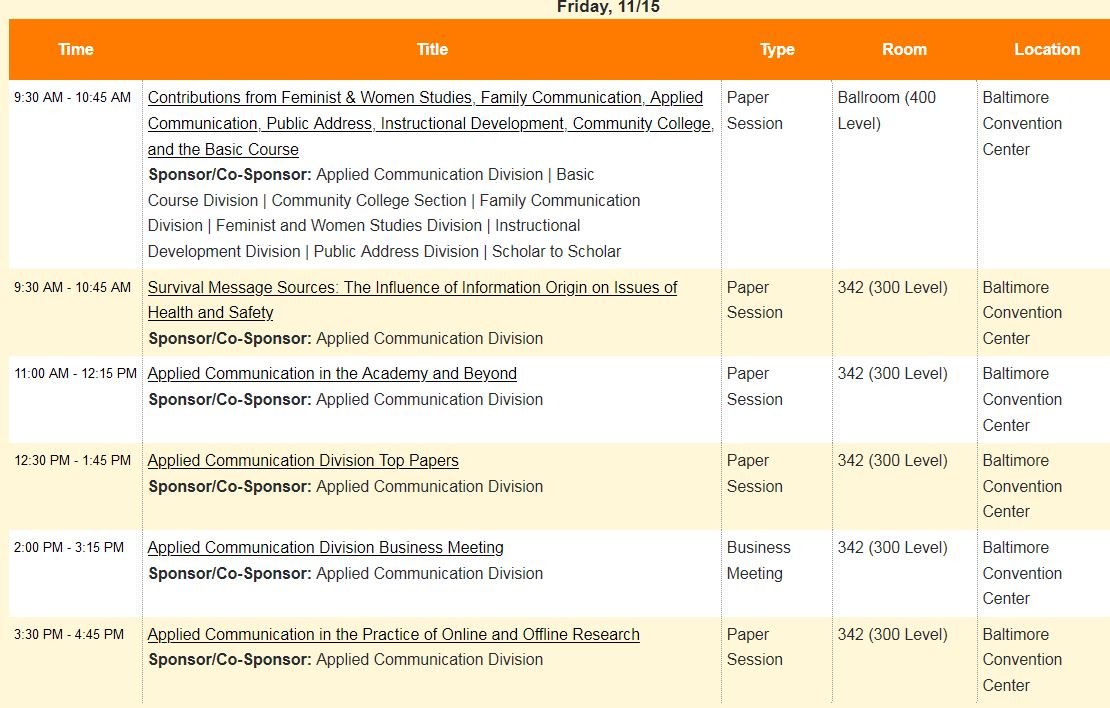Select the 12:30 PM - 1:45 PM time cell
The image size is (1110, 708).
(x=72, y=461)
